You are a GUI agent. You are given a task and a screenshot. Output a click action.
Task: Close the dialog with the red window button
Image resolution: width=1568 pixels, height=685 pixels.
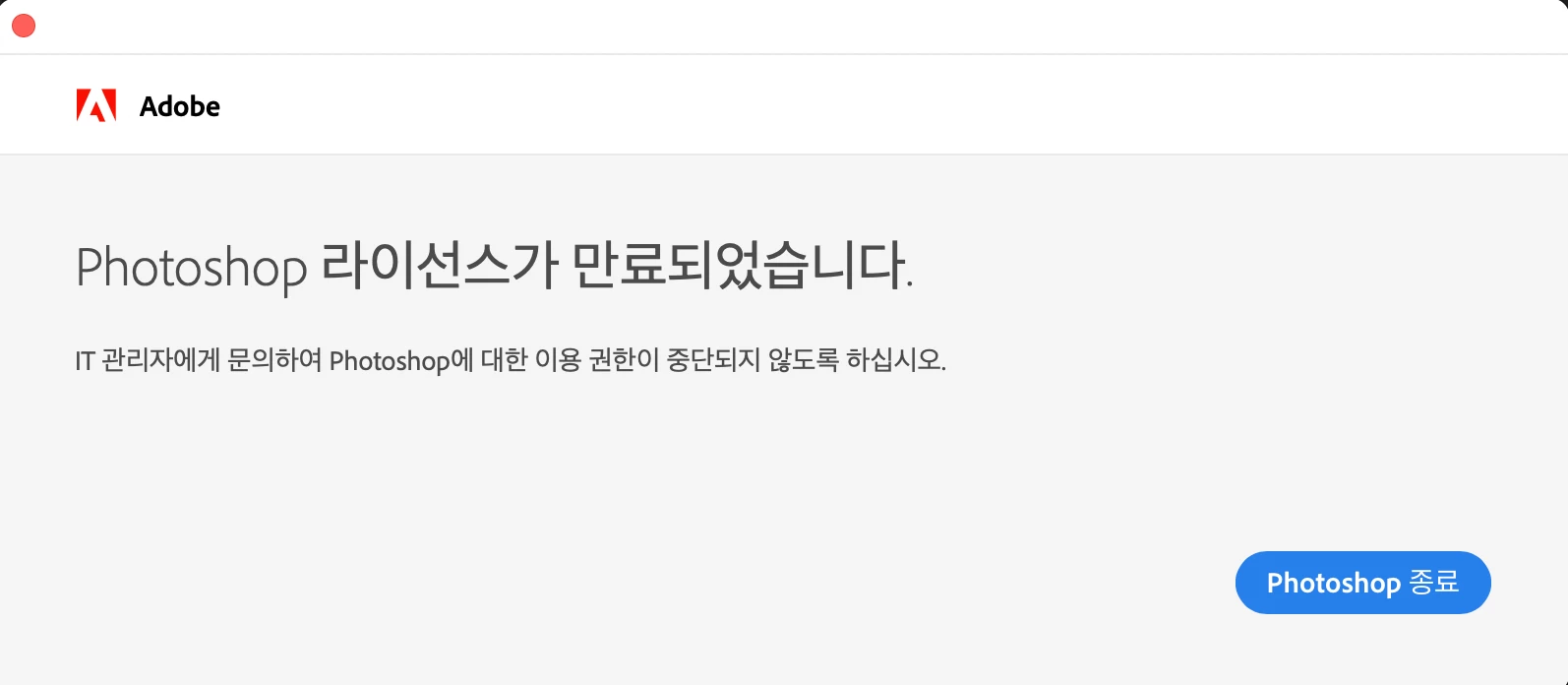point(24,27)
